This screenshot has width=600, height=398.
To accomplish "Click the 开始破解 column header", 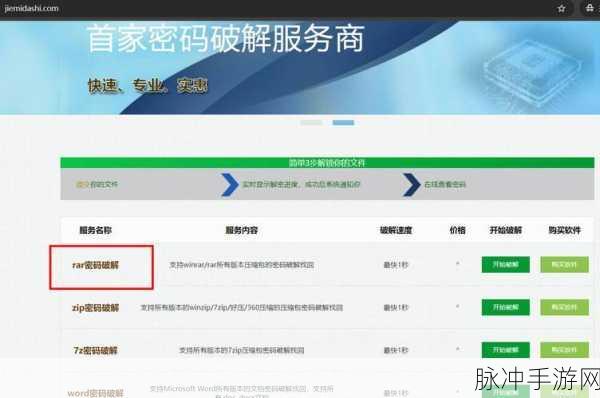I will [505, 230].
